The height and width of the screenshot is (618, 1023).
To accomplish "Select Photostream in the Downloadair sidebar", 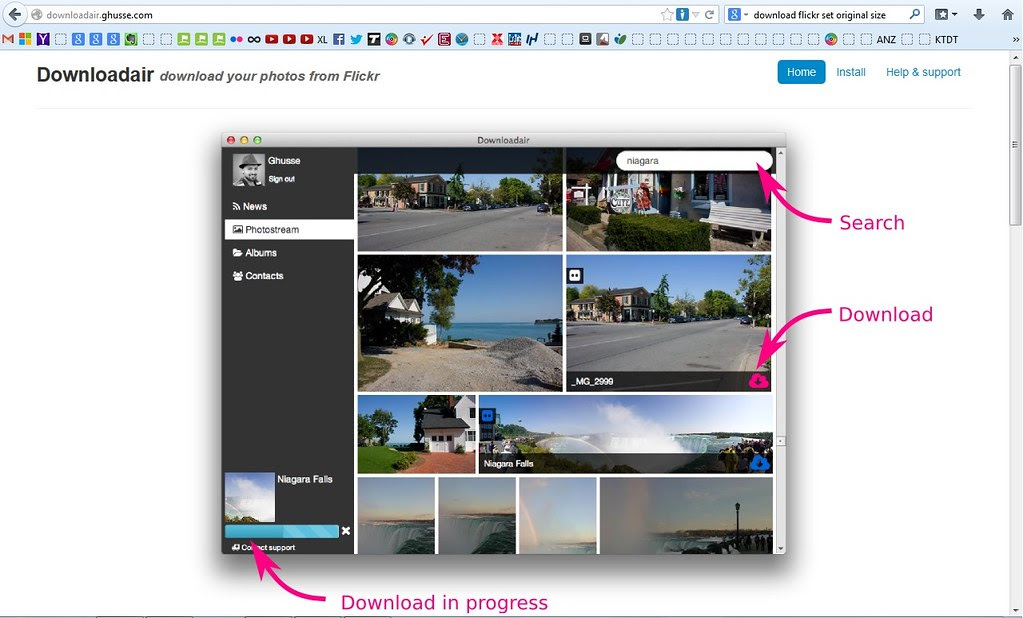I will point(290,229).
